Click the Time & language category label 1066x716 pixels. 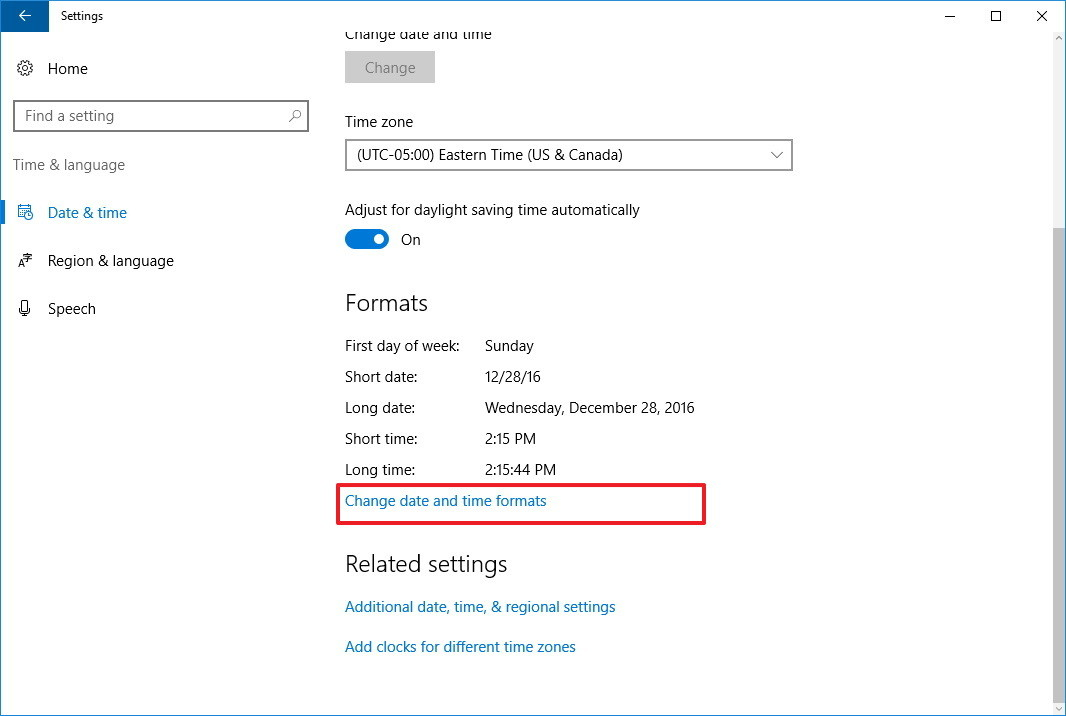click(69, 165)
